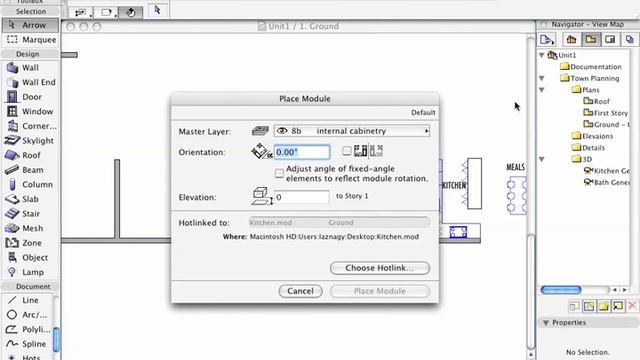This screenshot has height=360, width=640.
Task: Select the Marquee tool
Action: pos(30,40)
